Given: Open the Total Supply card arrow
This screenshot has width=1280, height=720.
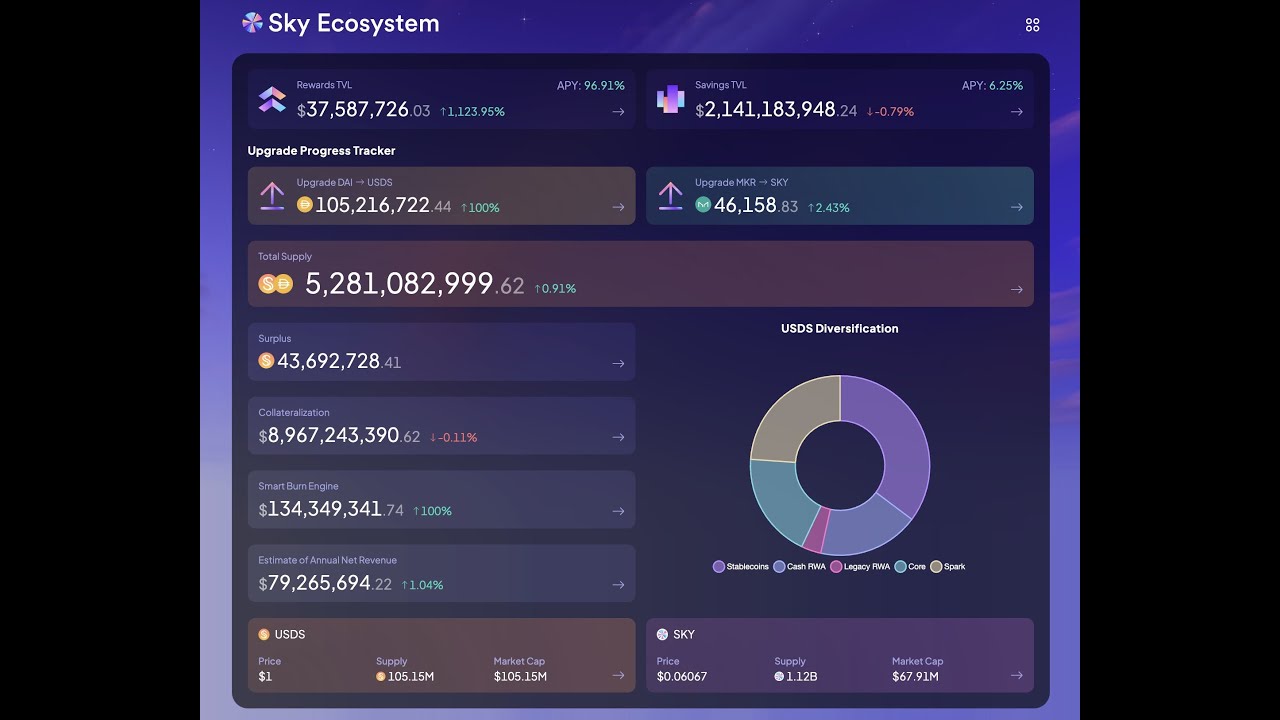Looking at the screenshot, I should (1016, 289).
